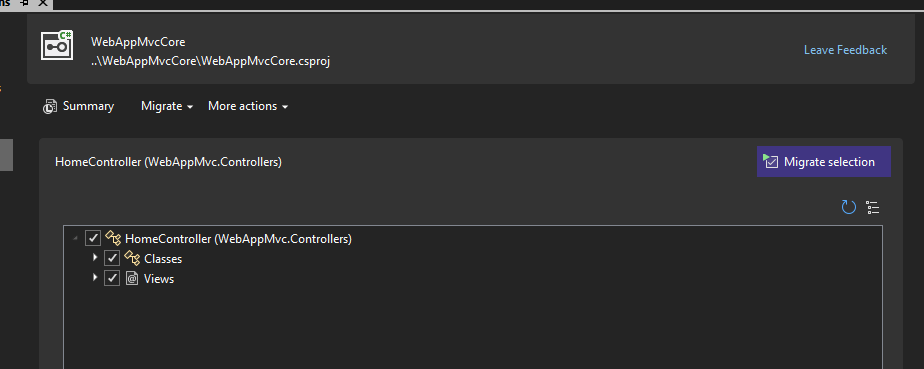Uncheck the Views checkbox

112,278
